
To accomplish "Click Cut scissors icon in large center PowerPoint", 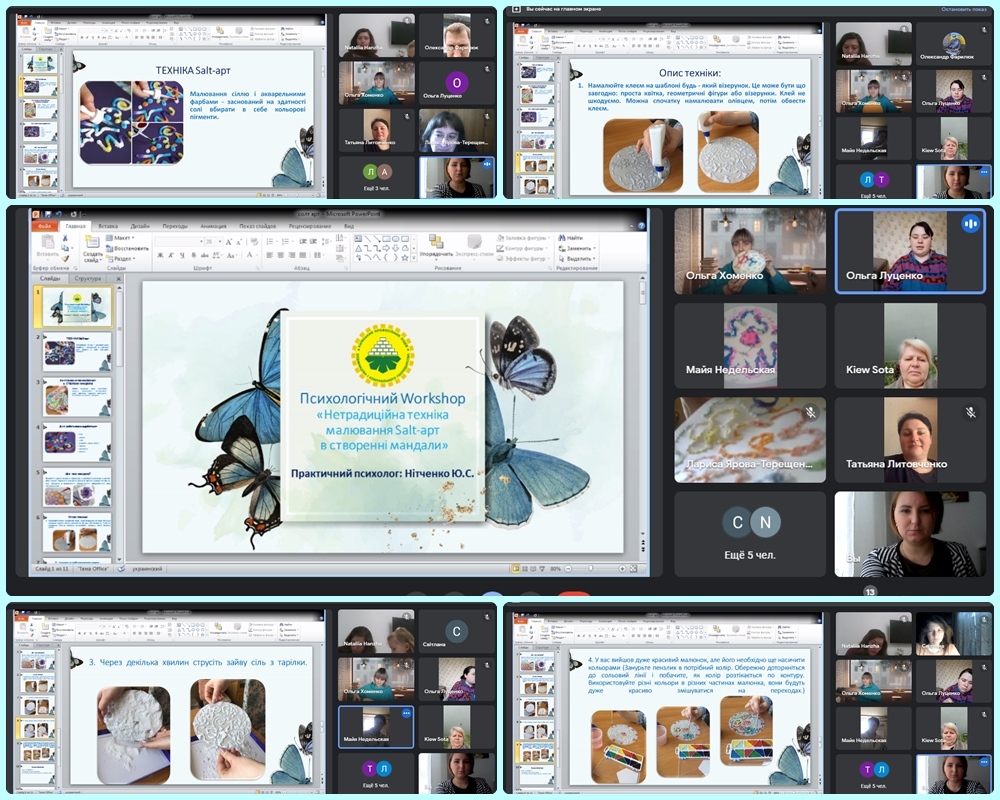I will click(65, 238).
